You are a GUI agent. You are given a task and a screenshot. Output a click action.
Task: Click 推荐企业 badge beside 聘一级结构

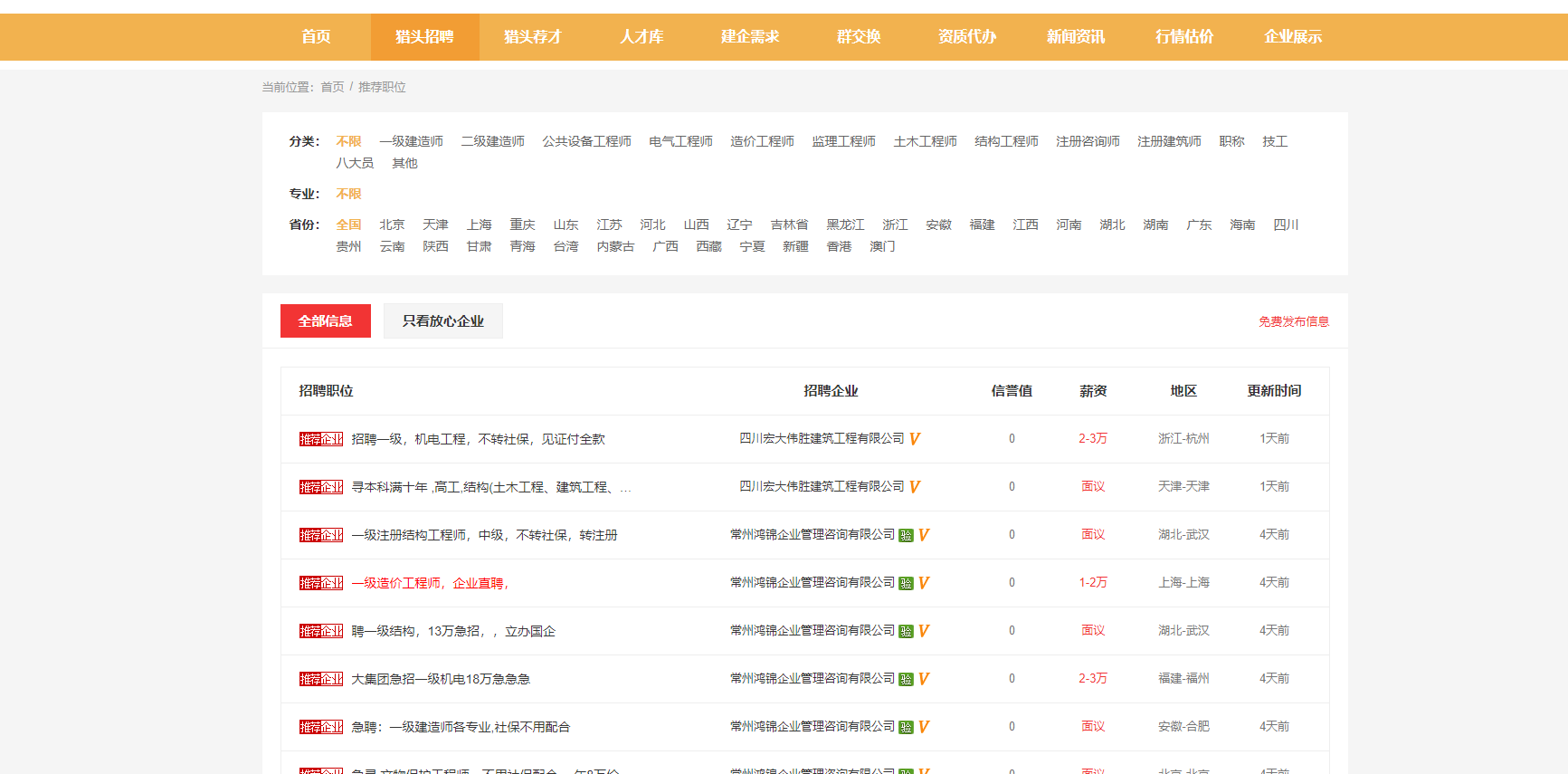pyautogui.click(x=321, y=631)
